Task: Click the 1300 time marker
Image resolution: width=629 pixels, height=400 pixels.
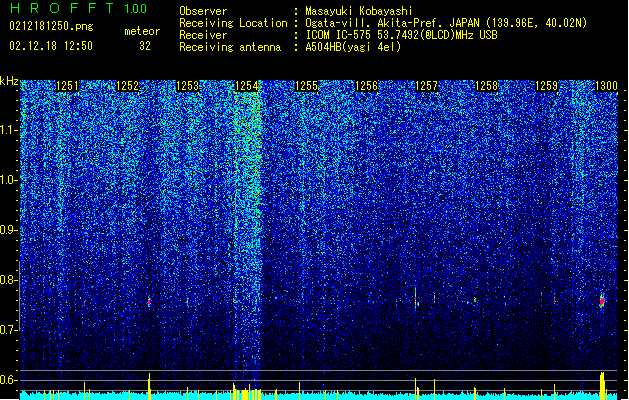Action: tap(606, 86)
